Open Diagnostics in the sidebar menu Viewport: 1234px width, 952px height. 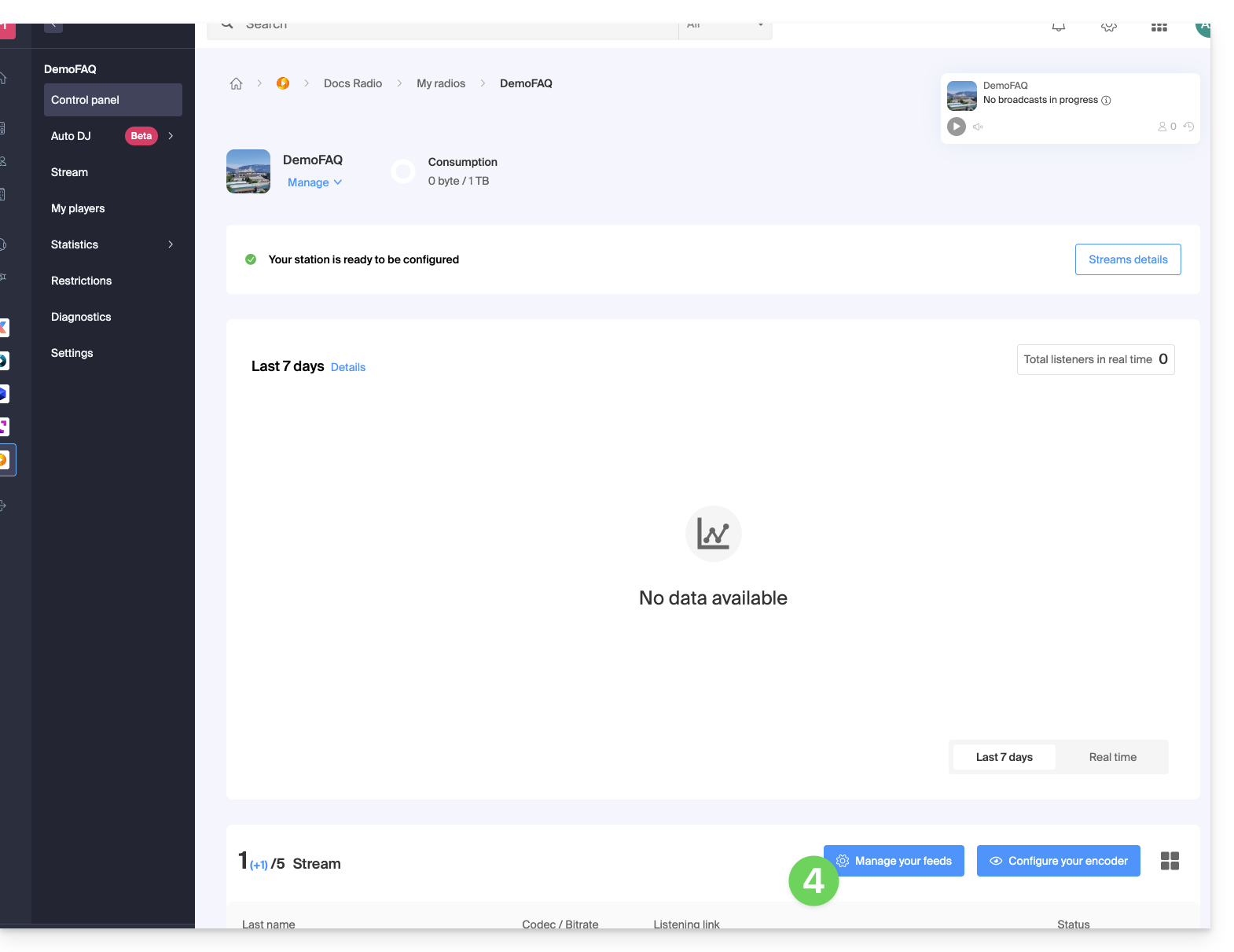tap(81, 317)
